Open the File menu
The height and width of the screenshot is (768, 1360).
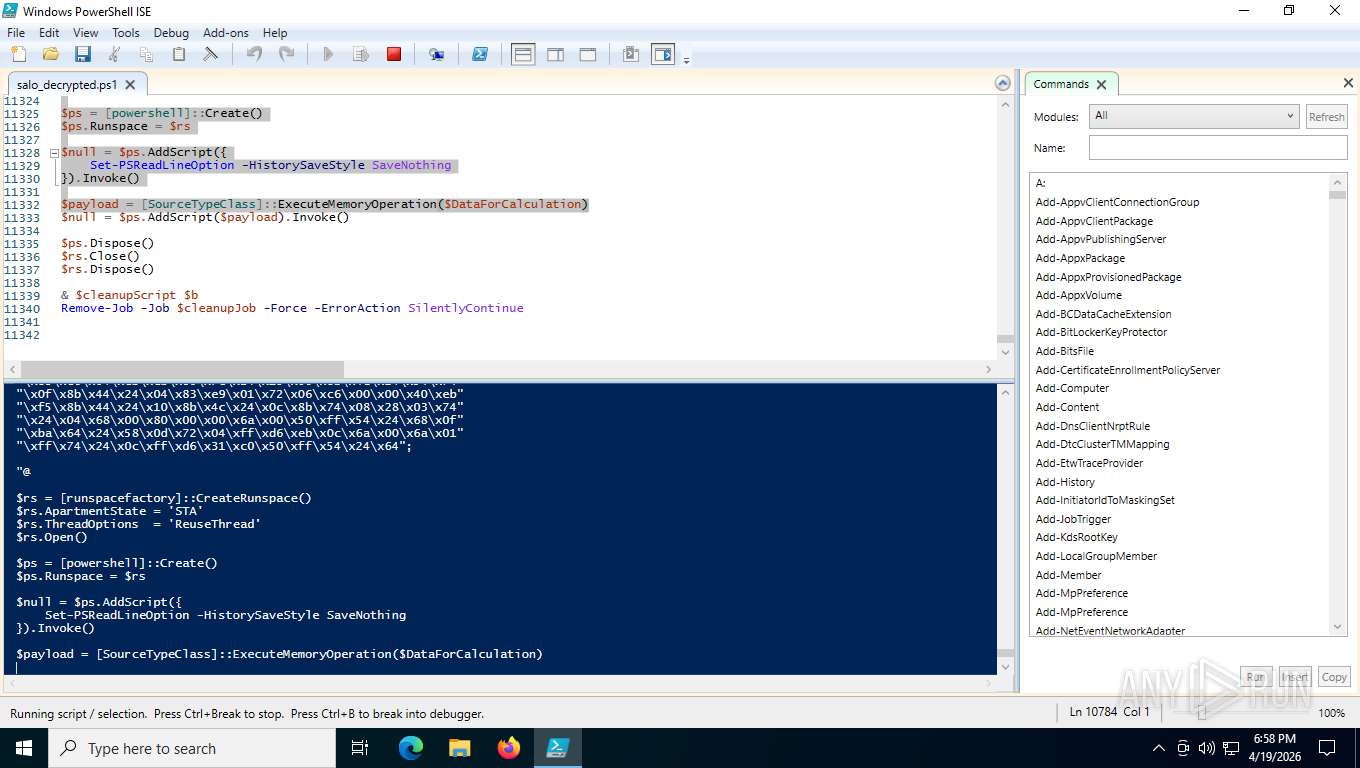tap(16, 32)
